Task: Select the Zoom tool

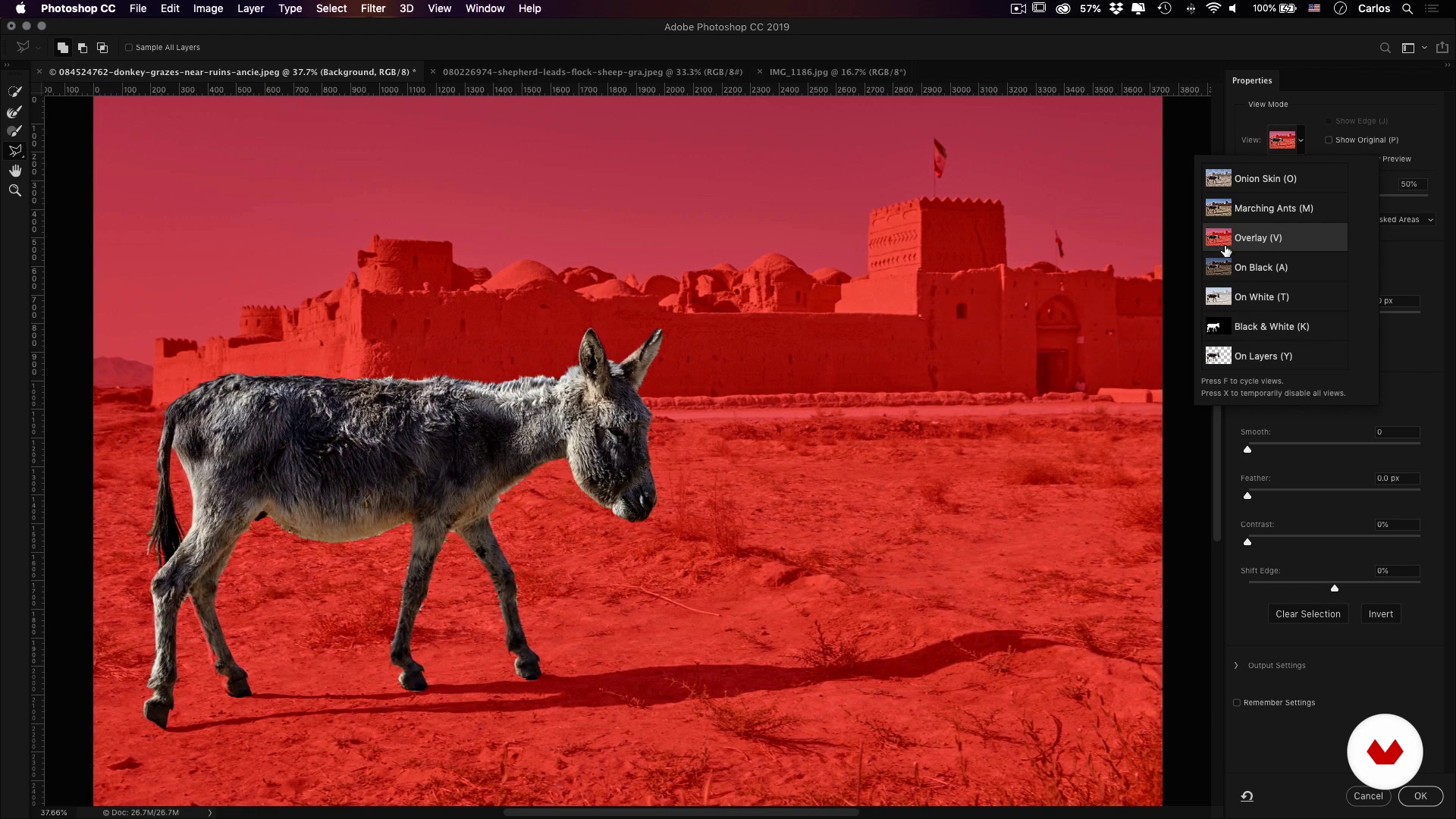Action: pos(14,190)
